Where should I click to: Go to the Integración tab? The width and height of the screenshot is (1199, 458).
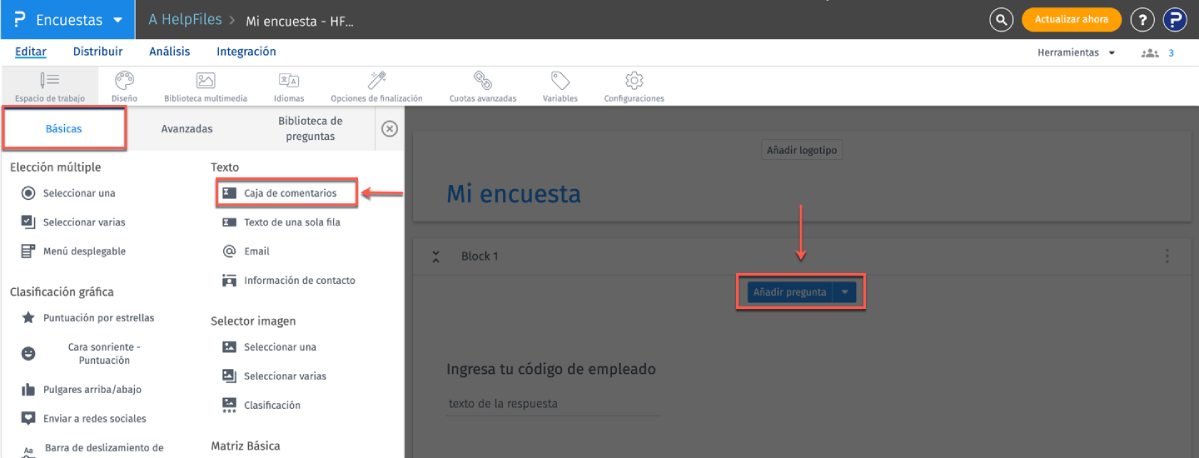[246, 52]
